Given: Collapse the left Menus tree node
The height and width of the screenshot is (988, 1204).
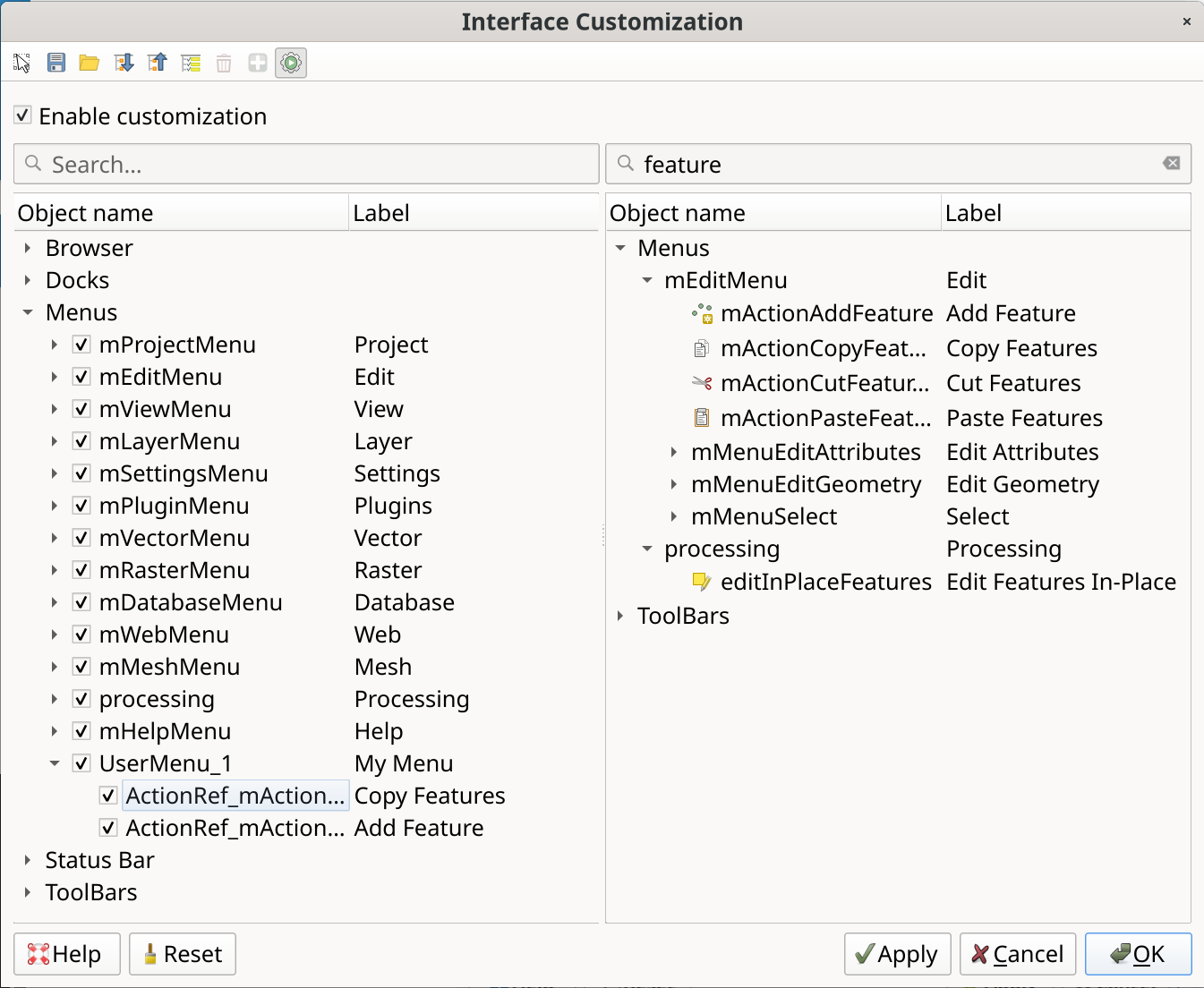Looking at the screenshot, I should tap(28, 312).
